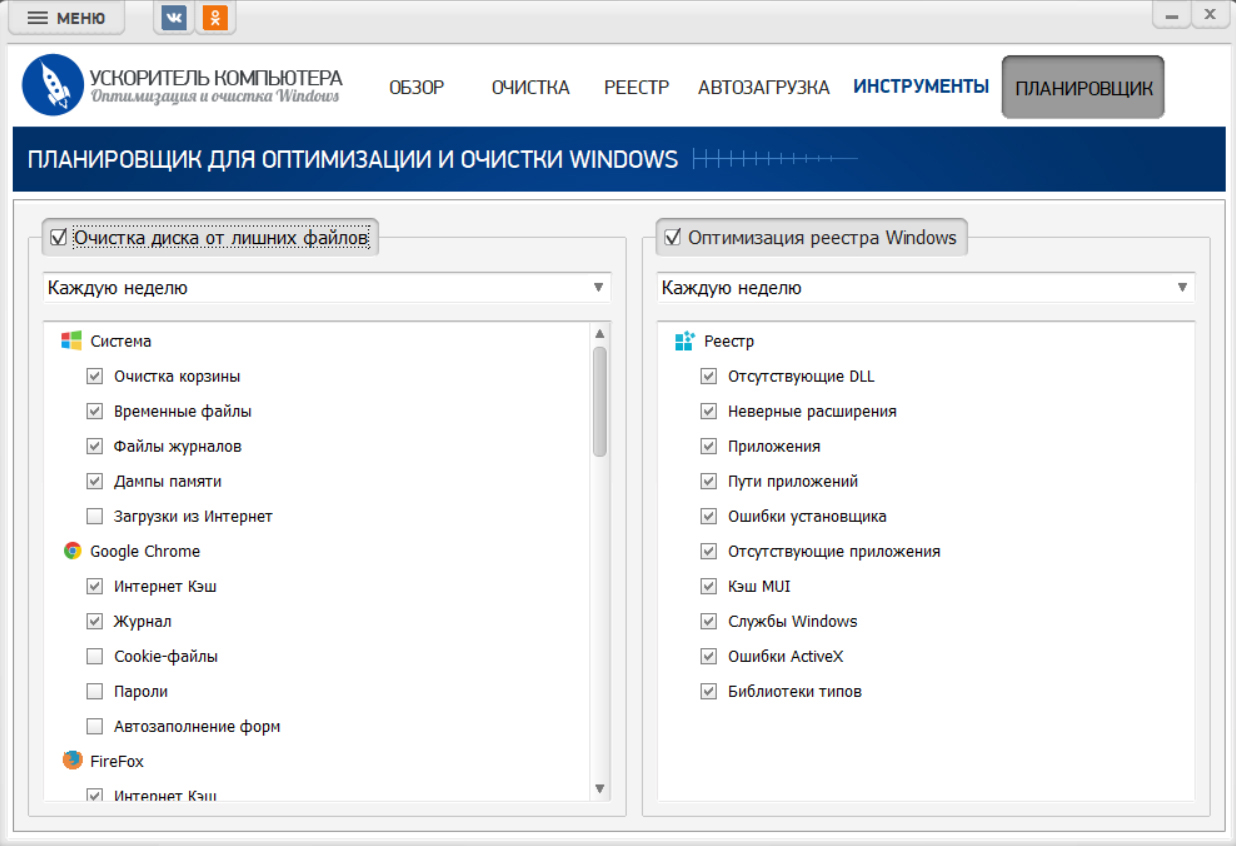Switch to the РЕЕСТР tab
Viewport: 1236px width, 846px height.
pos(636,87)
